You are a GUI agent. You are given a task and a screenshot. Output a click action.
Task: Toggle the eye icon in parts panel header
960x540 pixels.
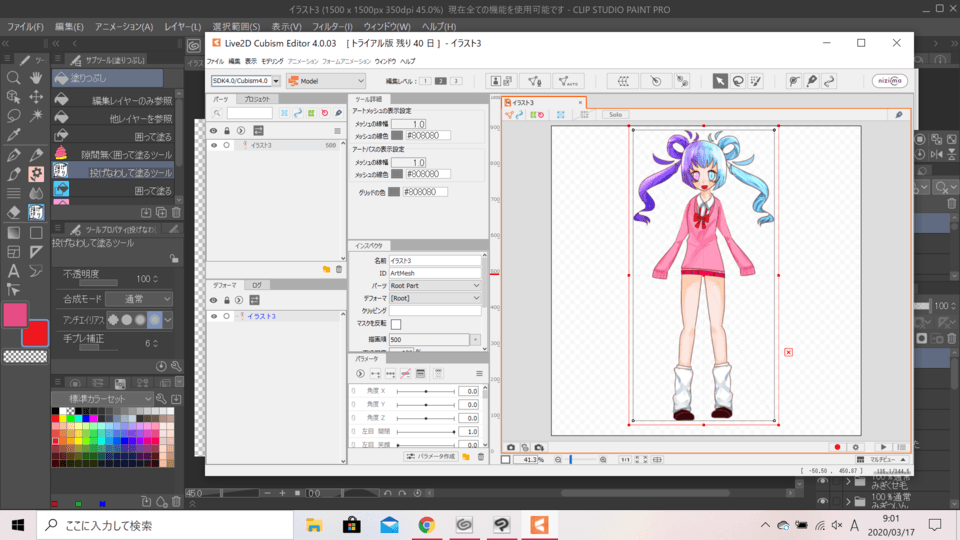click(213, 130)
